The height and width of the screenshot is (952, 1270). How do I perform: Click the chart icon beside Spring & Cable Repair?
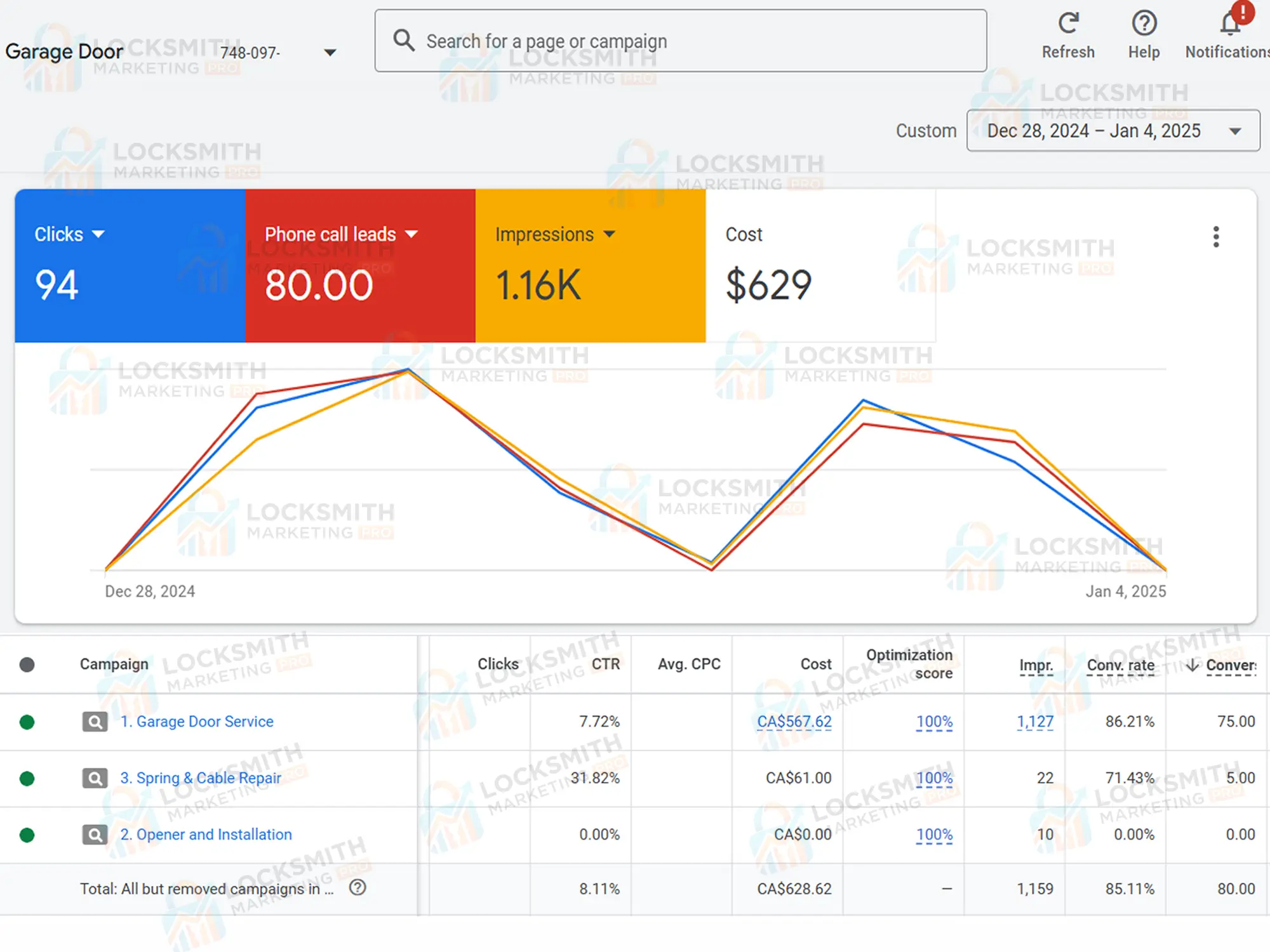[x=94, y=778]
